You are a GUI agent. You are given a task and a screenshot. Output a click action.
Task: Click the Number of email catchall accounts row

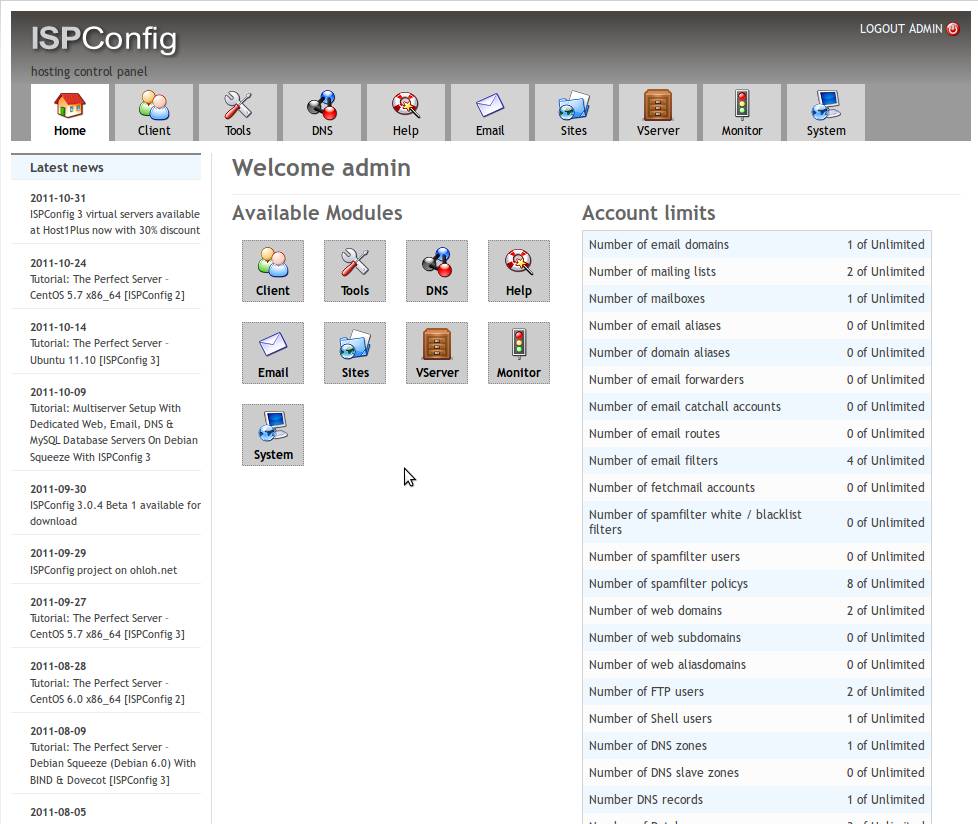pyautogui.click(x=757, y=407)
